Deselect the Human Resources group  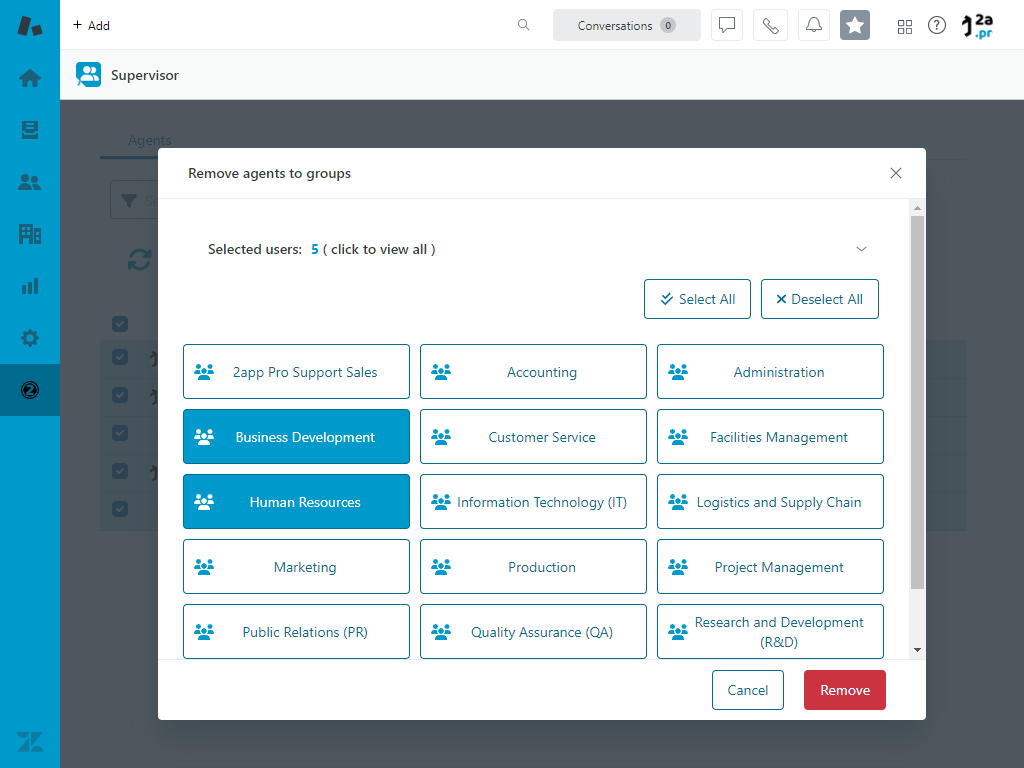pos(296,502)
